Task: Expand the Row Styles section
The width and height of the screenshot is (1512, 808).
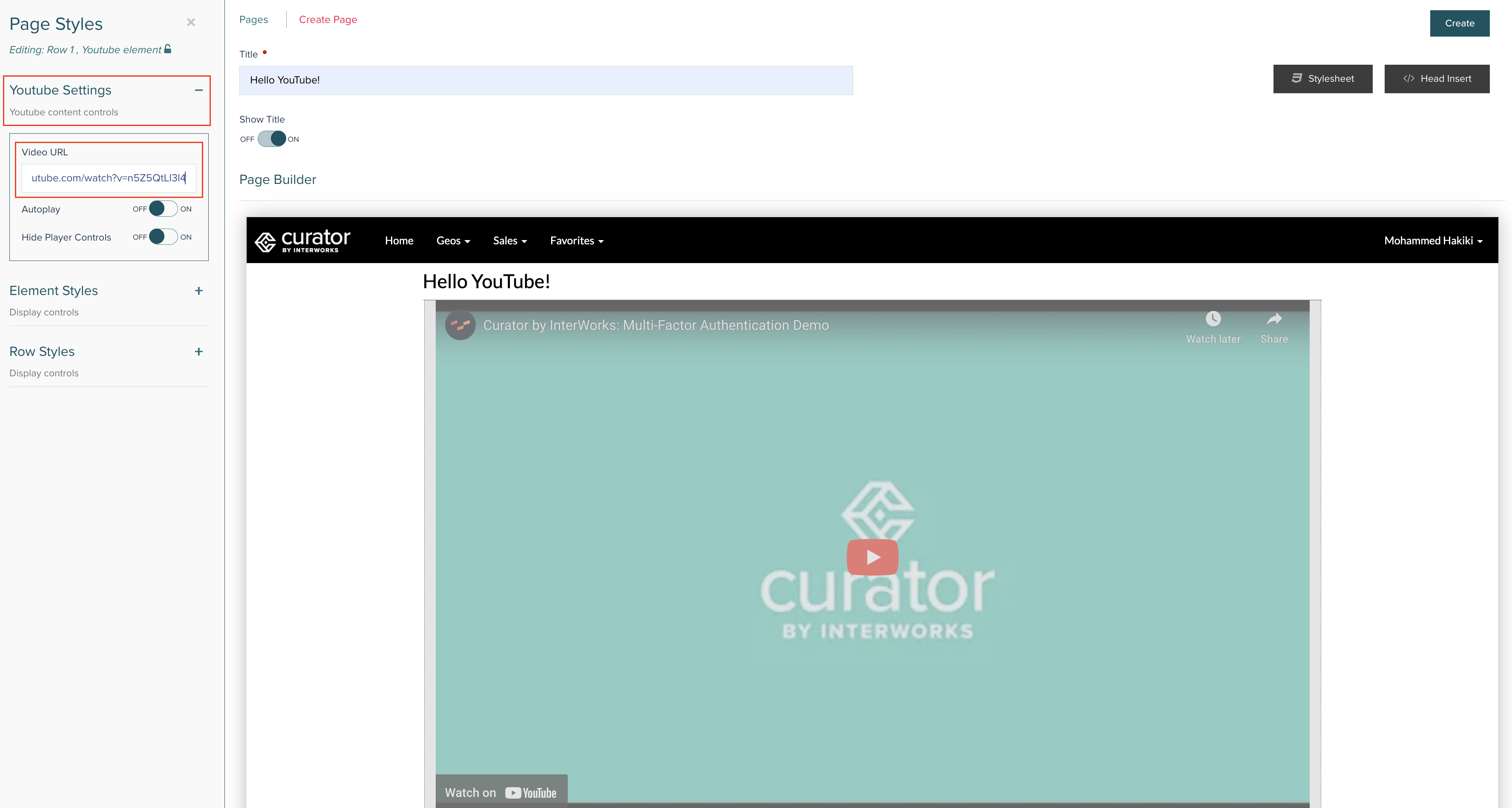Action: [199, 352]
